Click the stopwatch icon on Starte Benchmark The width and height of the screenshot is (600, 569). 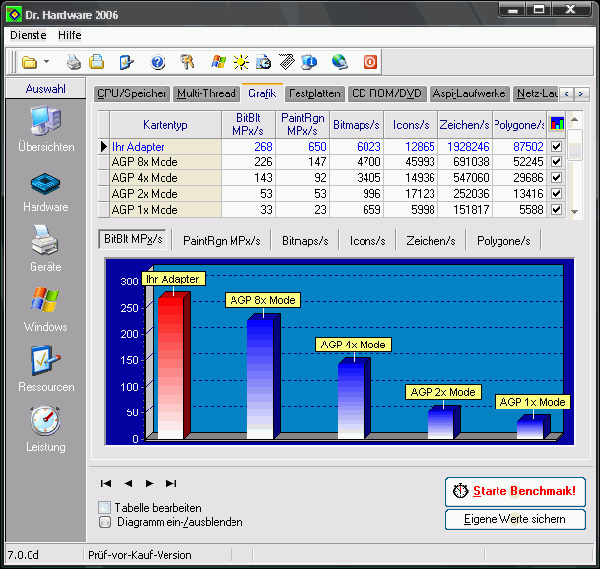pyautogui.click(x=460, y=491)
